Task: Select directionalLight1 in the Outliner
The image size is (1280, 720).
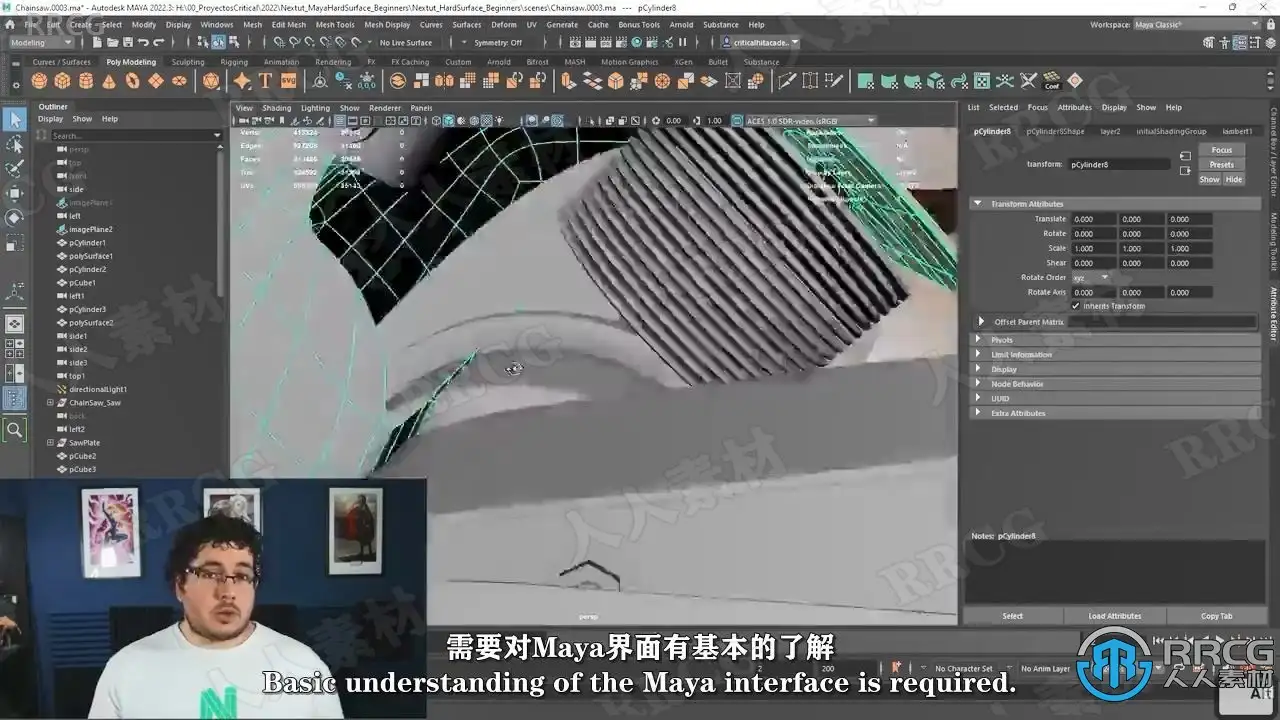Action: [97, 389]
